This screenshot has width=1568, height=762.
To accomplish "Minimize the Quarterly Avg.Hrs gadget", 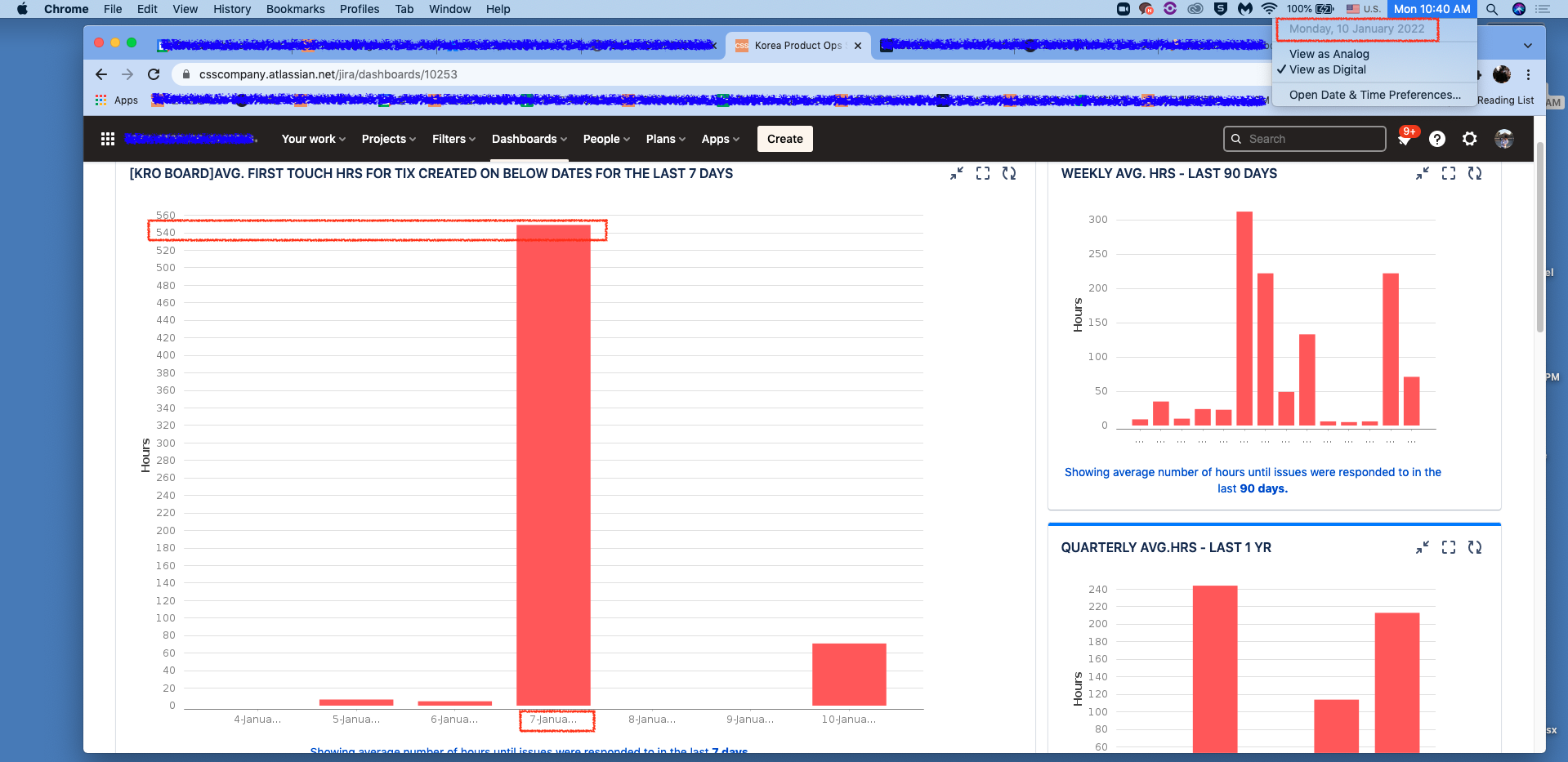I will pyautogui.click(x=1423, y=547).
